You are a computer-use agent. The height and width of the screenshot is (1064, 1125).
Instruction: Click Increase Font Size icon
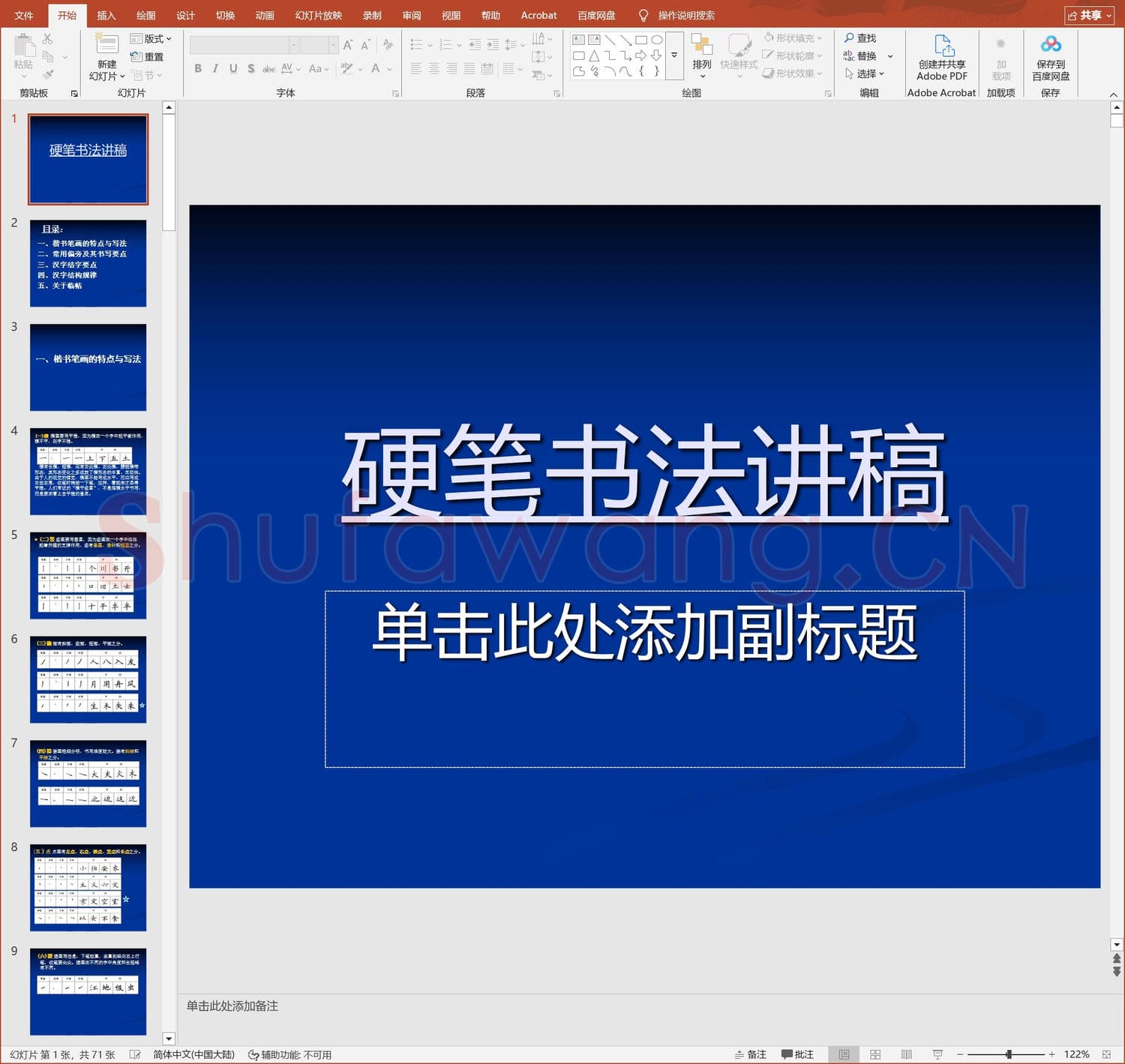[x=348, y=45]
